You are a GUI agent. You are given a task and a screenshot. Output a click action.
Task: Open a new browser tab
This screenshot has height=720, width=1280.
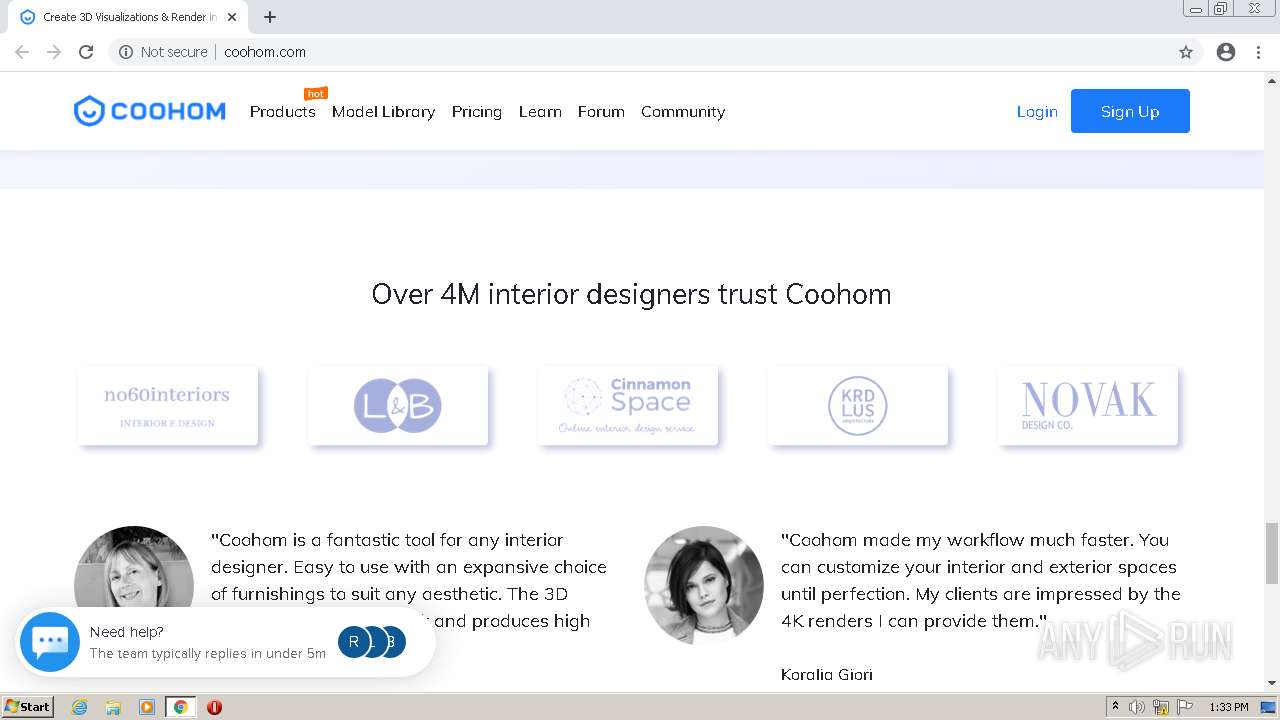270,17
